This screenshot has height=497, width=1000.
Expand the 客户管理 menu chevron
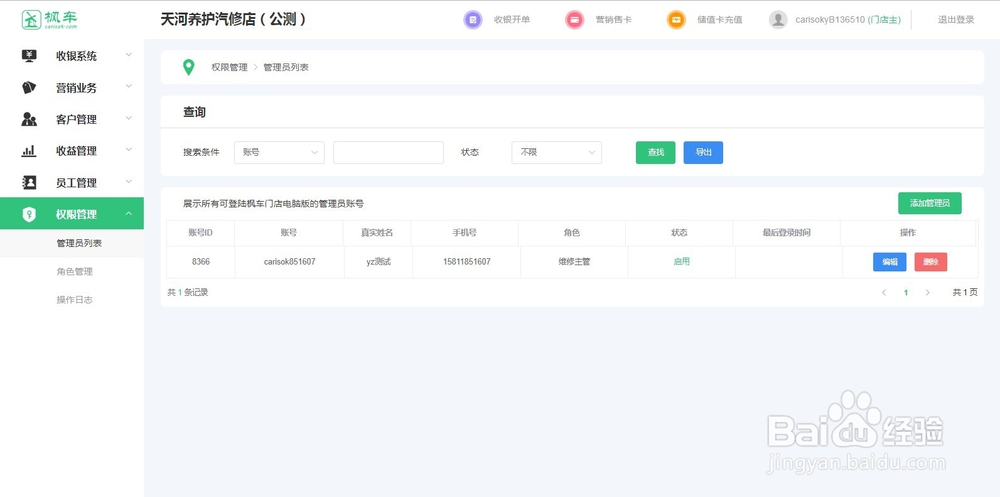coord(129,118)
